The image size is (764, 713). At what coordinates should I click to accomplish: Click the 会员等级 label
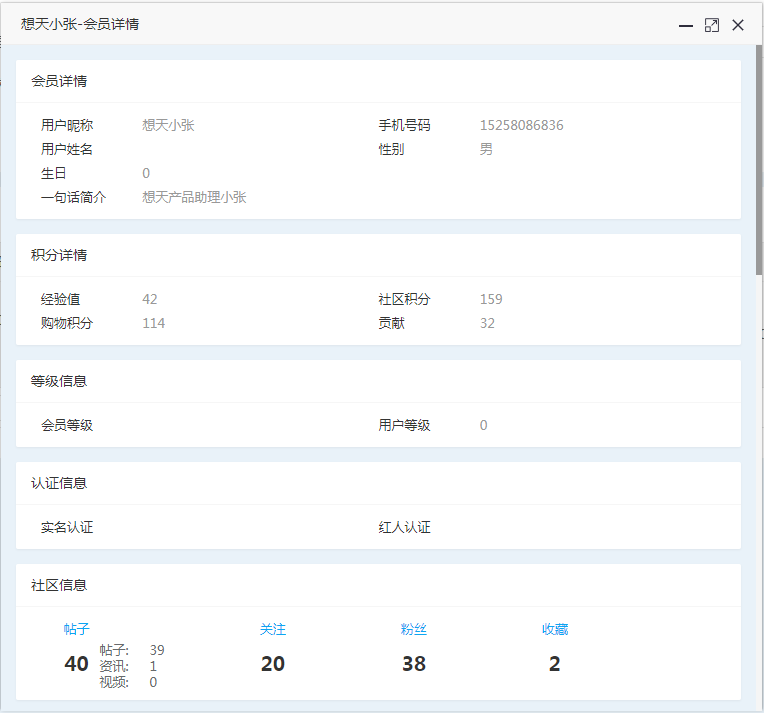pos(67,425)
